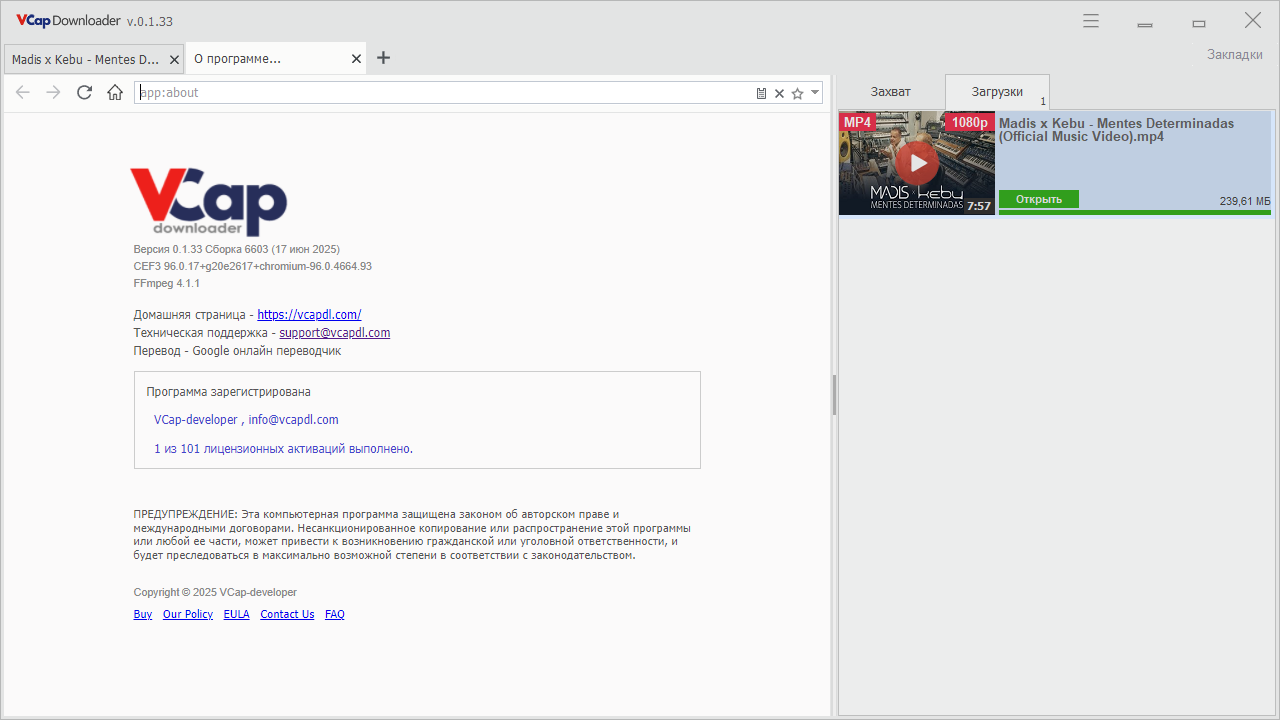Screen dimensions: 1280x720
Task: Click the Открыть button for downloaded video
Action: pos(1039,199)
